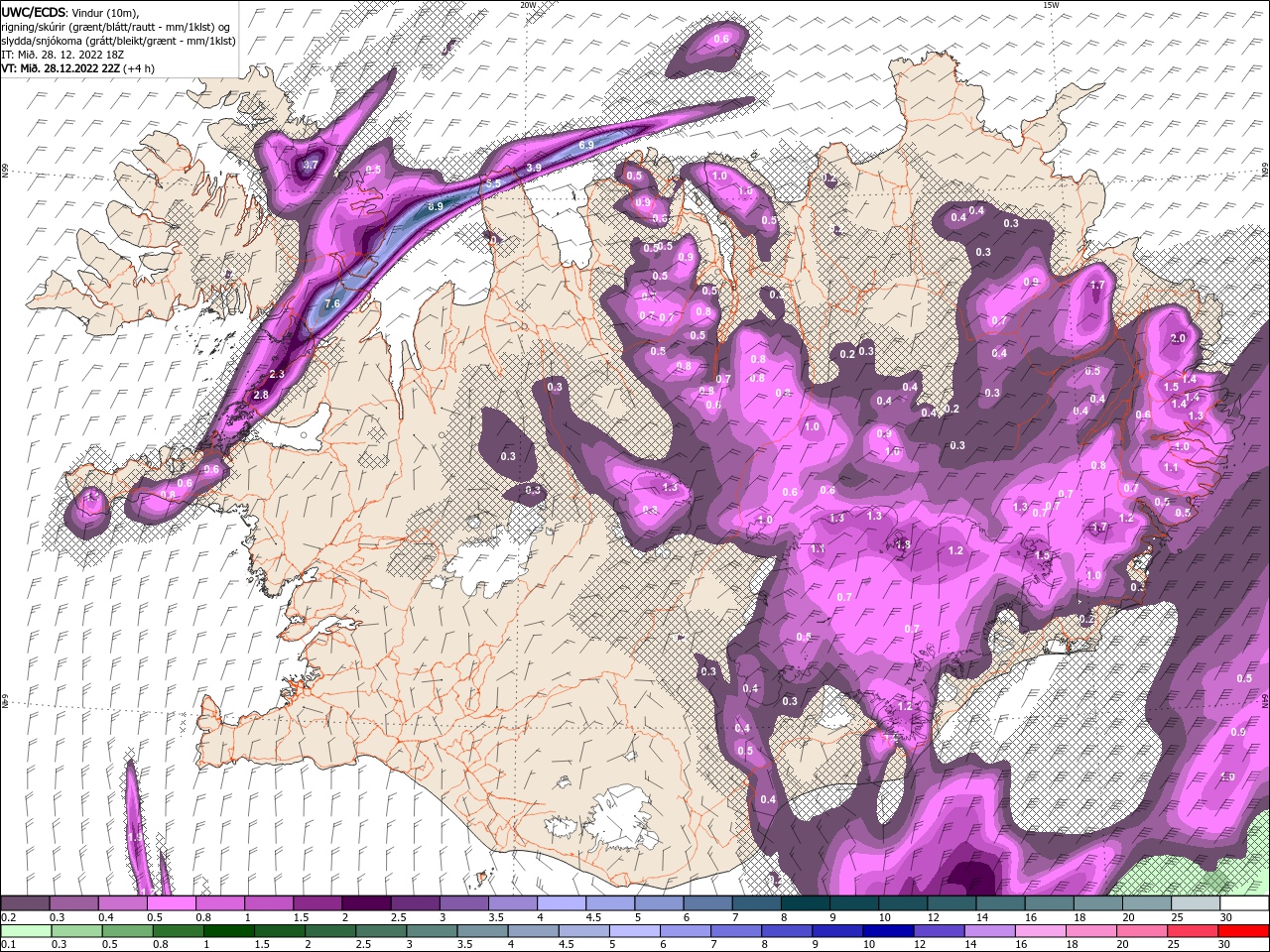Viewport: 1270px width, 952px height.
Task: Click the 8.9 precipitation value on the map
Action: (x=435, y=206)
